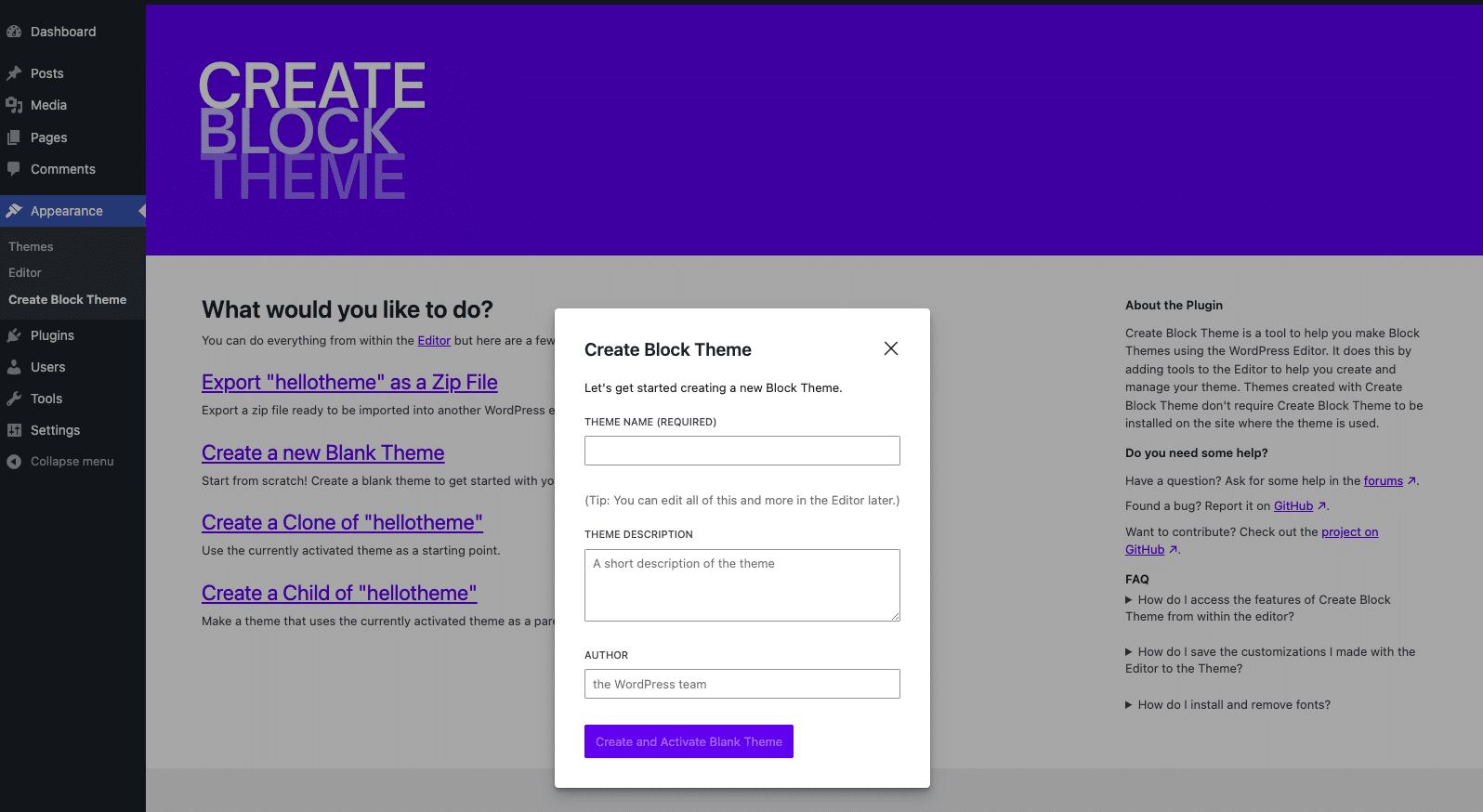Focus the Theme Name required field
This screenshot has height=812, width=1483.
(741, 451)
